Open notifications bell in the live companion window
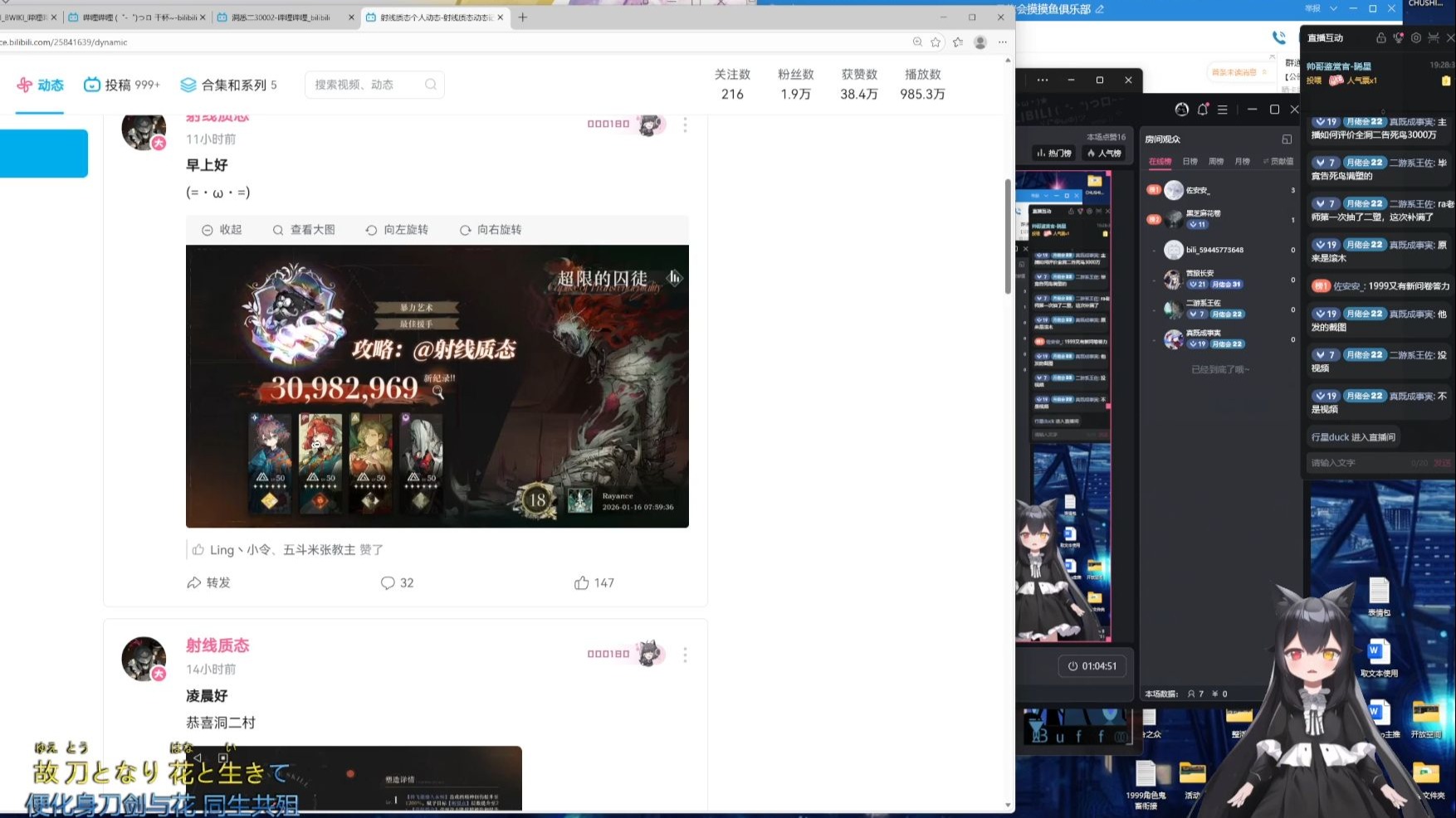The width and height of the screenshot is (1456, 818). 1203,110
